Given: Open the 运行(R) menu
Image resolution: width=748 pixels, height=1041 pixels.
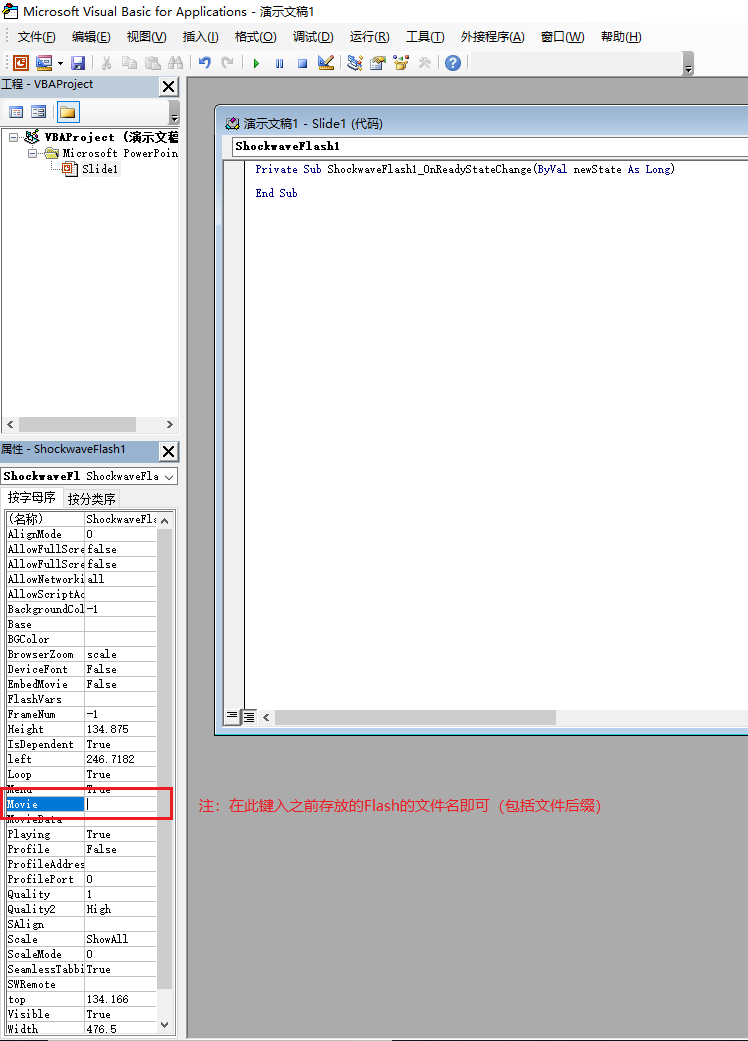Looking at the screenshot, I should (370, 37).
